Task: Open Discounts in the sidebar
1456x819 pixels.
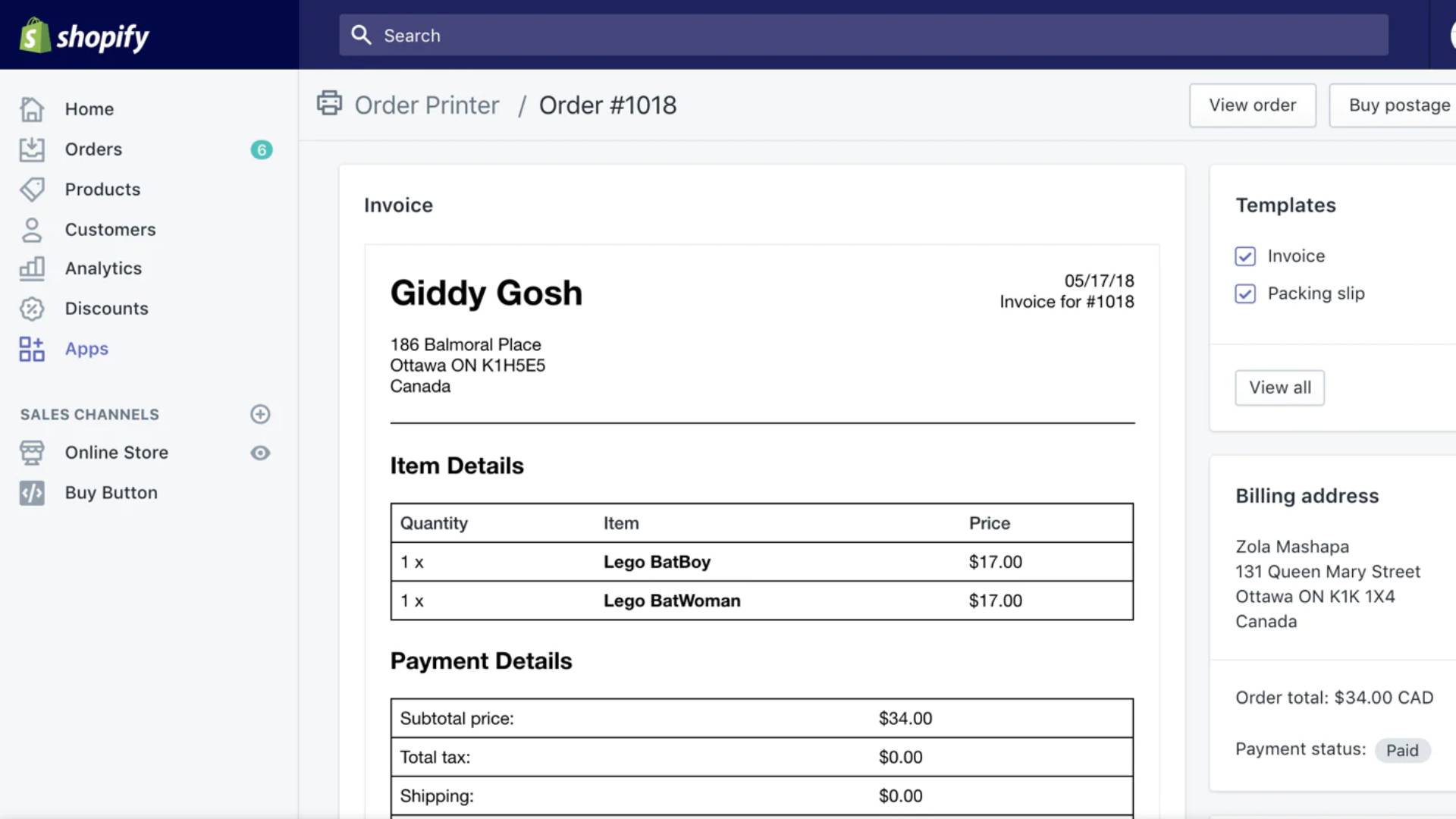Action: click(x=106, y=309)
